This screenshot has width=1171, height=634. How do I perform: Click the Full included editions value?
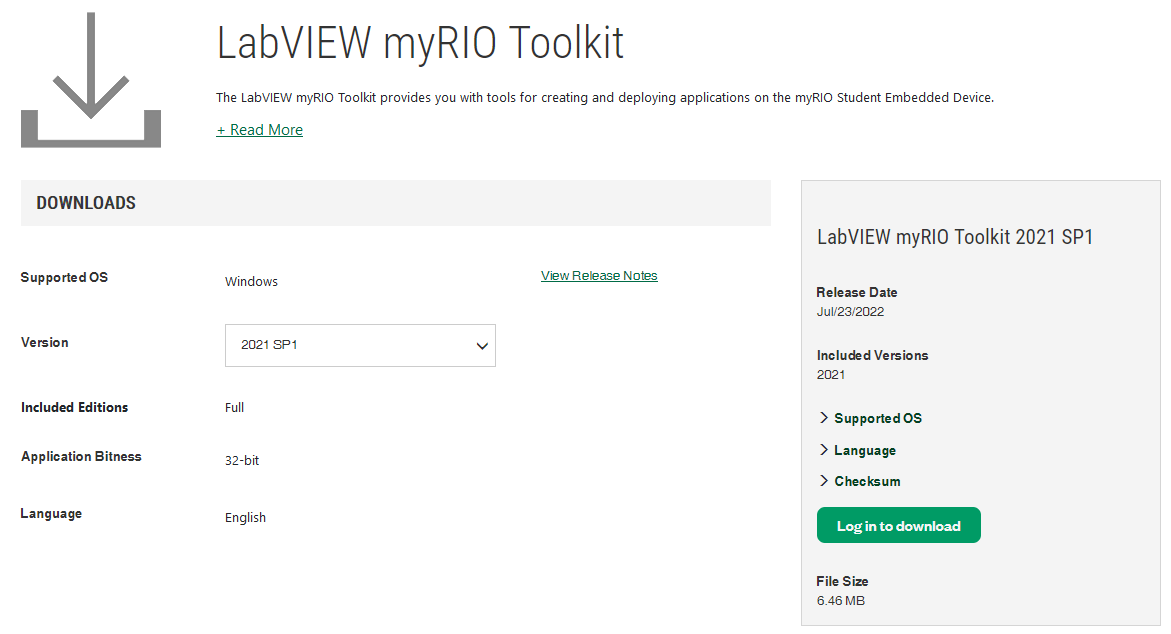(x=234, y=408)
